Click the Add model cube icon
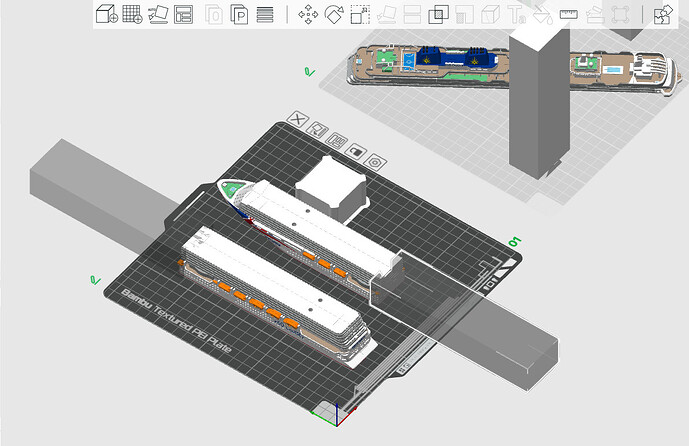 click(x=107, y=14)
